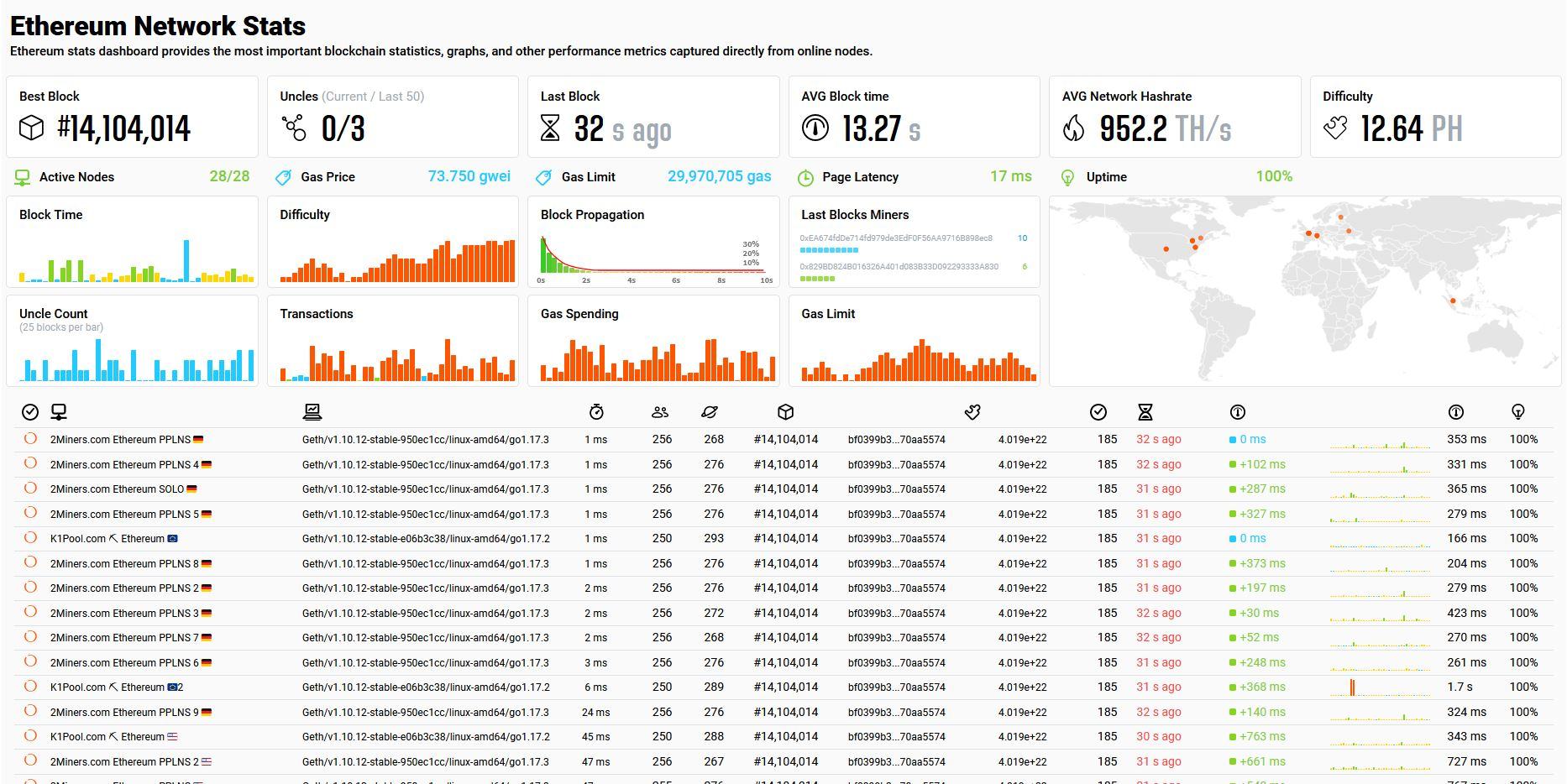Image resolution: width=1567 pixels, height=784 pixels.
Task: Click the 1.7 s average propagation value
Action: 1460,687
